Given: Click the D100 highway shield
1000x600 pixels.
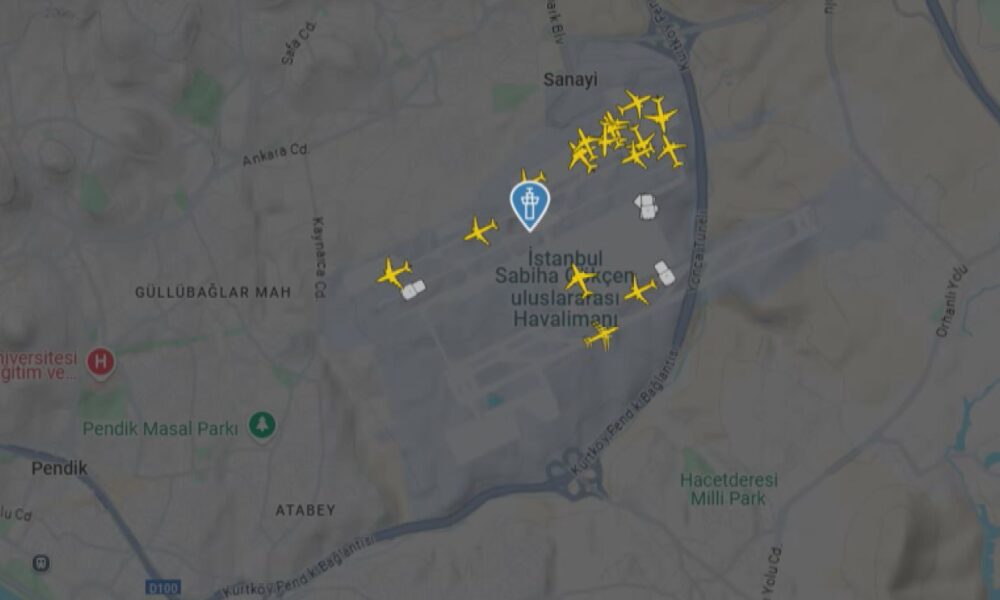Looking at the screenshot, I should (x=163, y=587).
